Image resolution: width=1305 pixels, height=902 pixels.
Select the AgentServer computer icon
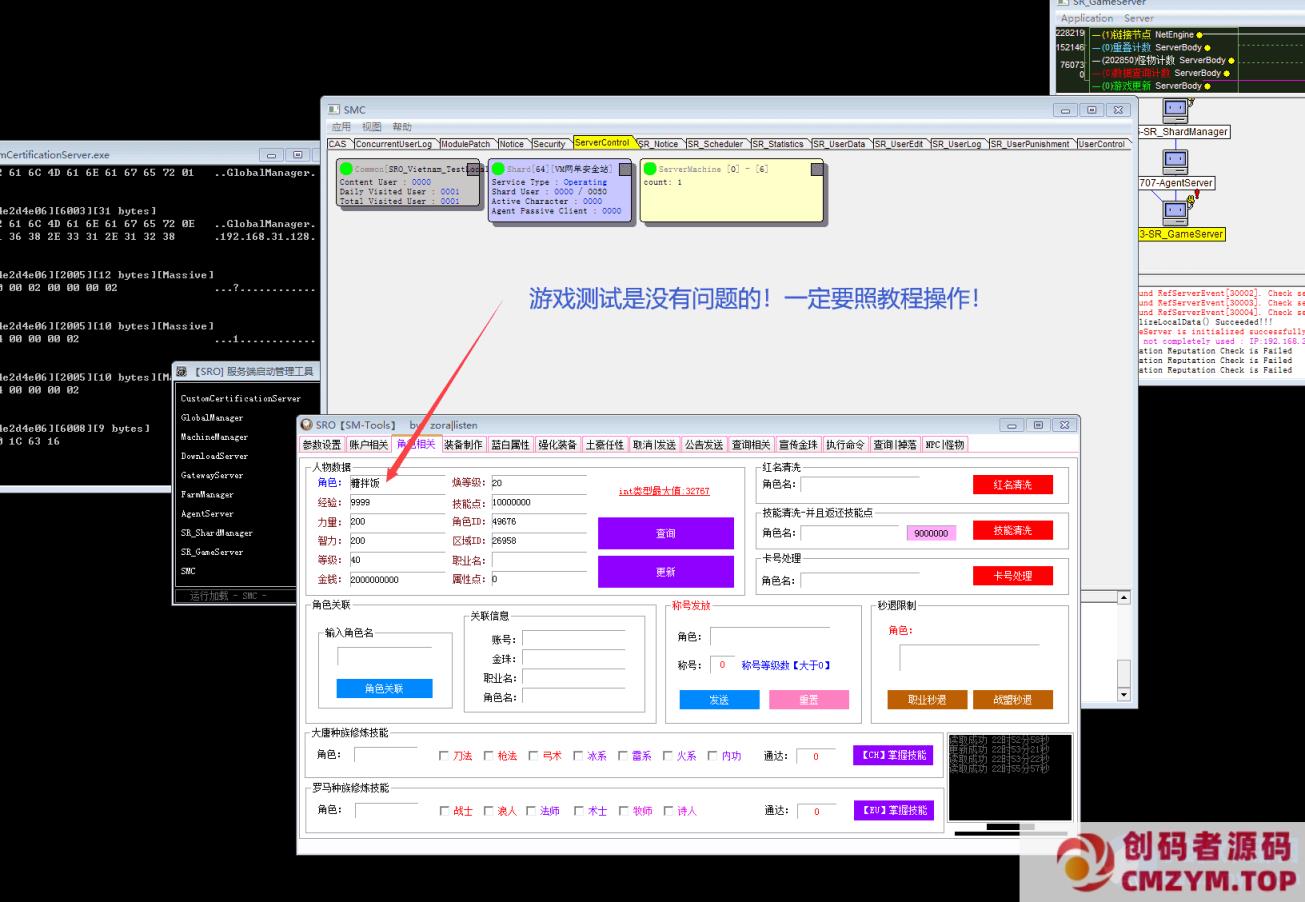click(1175, 160)
